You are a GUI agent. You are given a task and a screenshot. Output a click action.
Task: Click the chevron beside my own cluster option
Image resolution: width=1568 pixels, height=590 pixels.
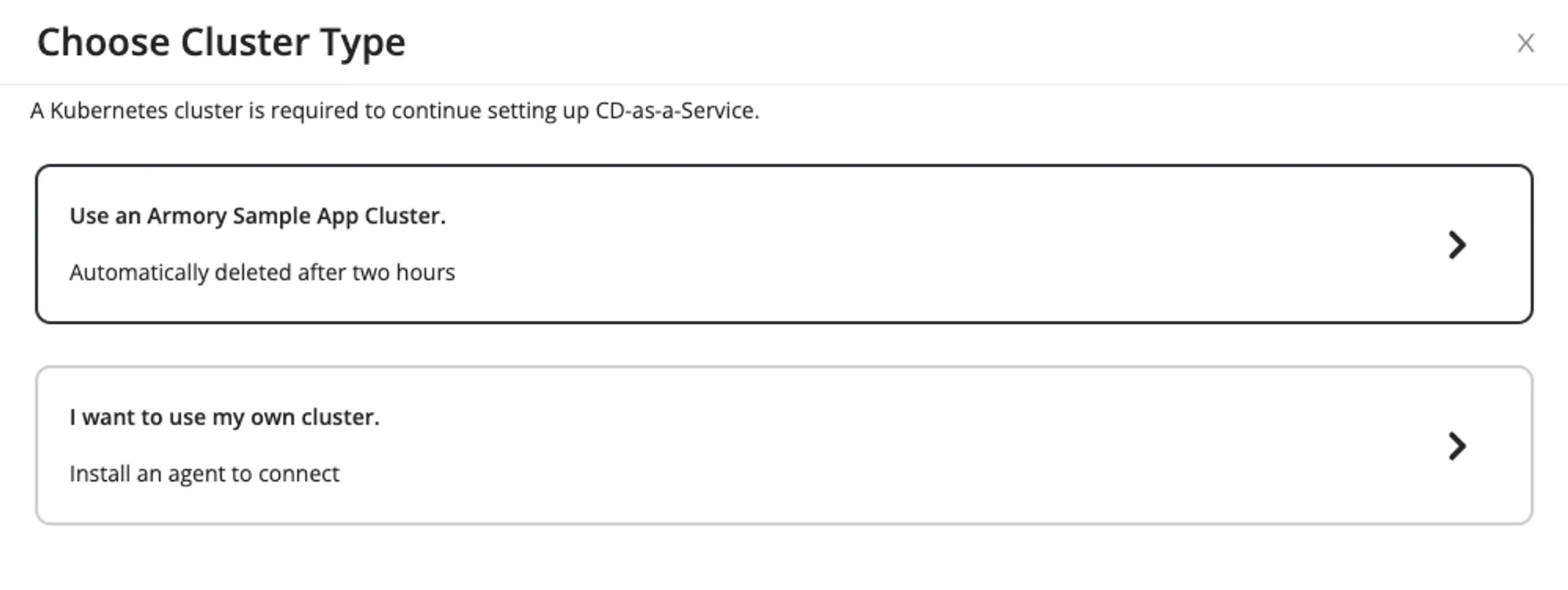[1458, 447]
